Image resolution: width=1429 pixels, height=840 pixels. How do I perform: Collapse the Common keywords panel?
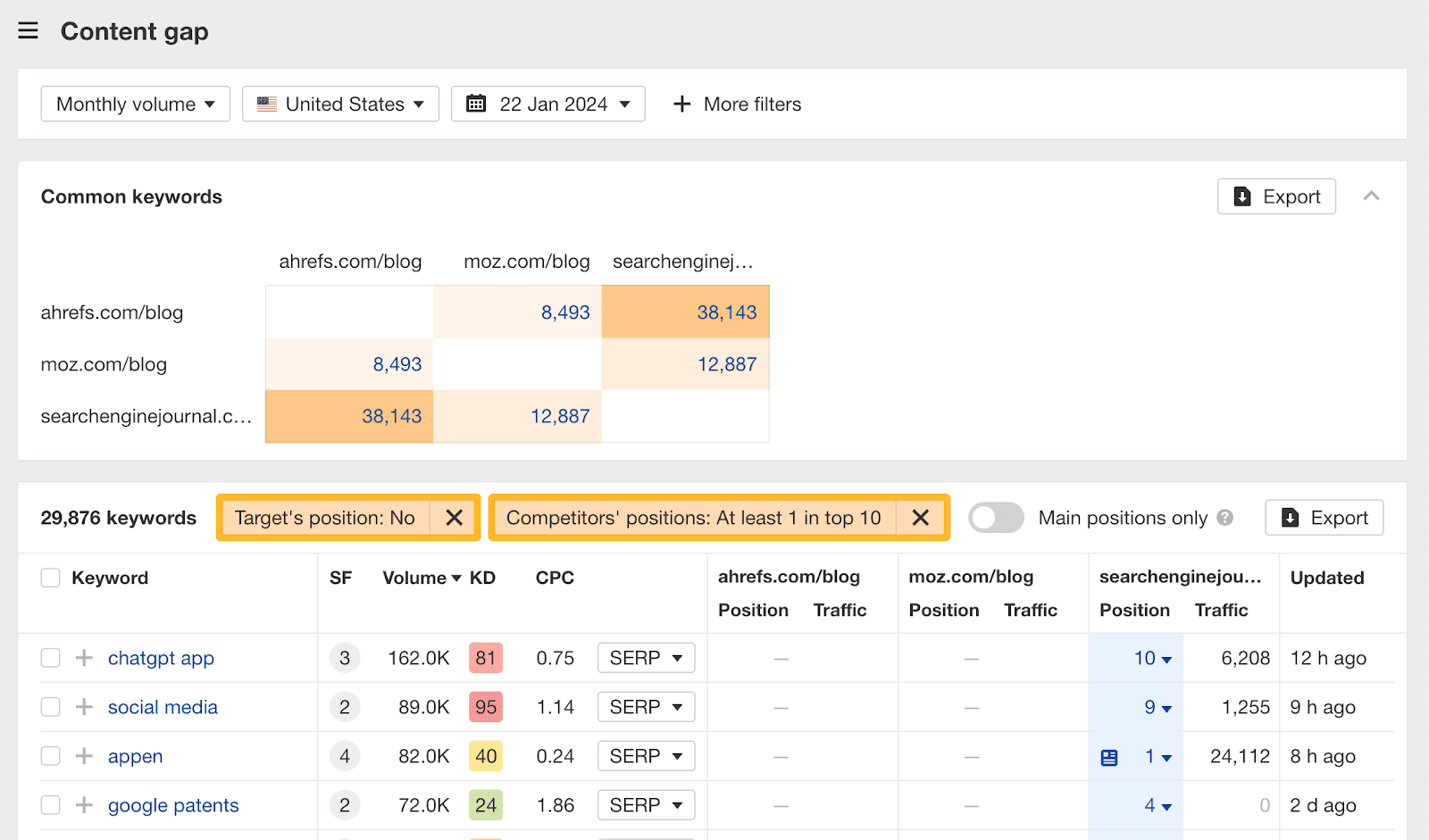pos(1369,196)
